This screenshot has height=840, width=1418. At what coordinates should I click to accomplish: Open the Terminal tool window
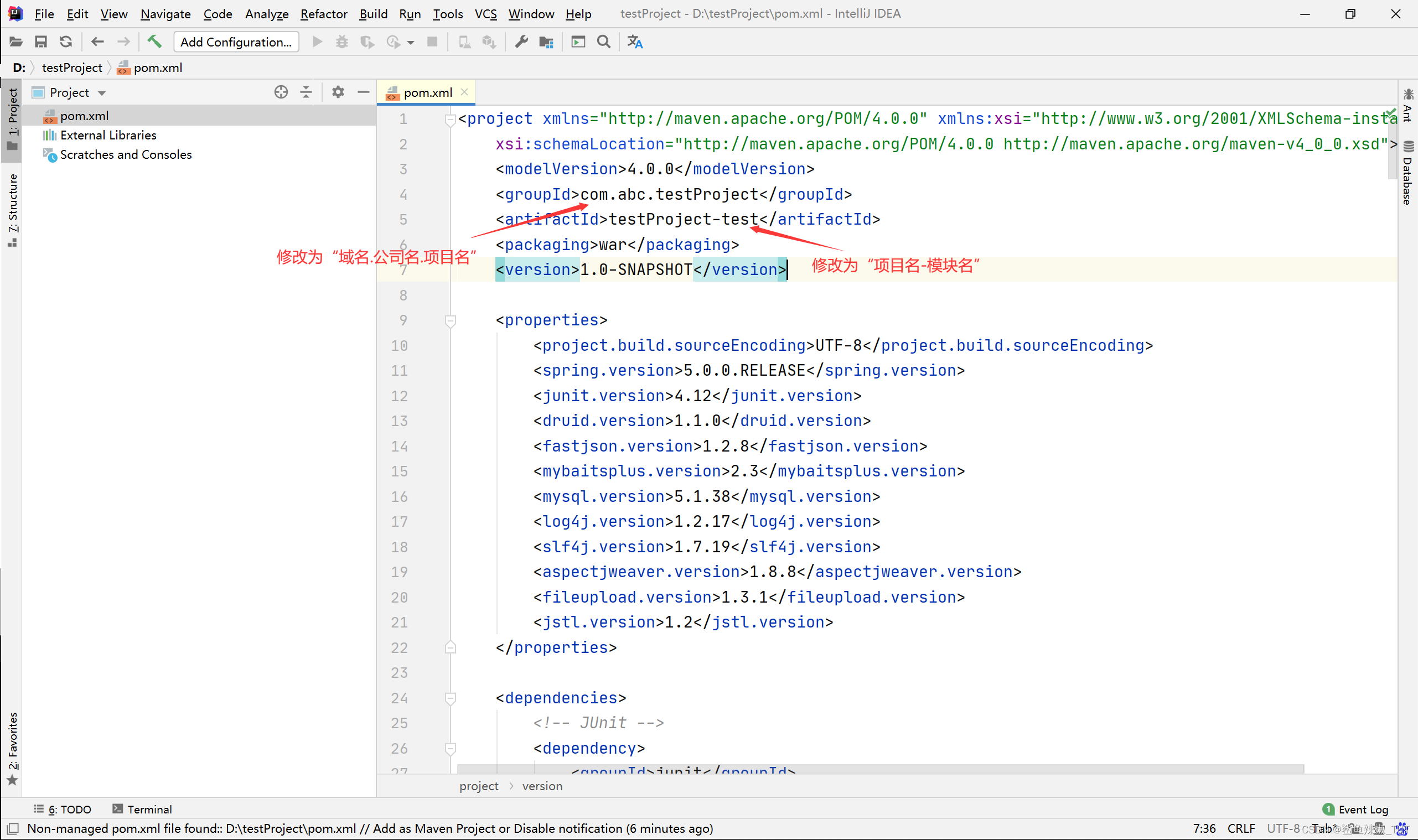[142, 809]
